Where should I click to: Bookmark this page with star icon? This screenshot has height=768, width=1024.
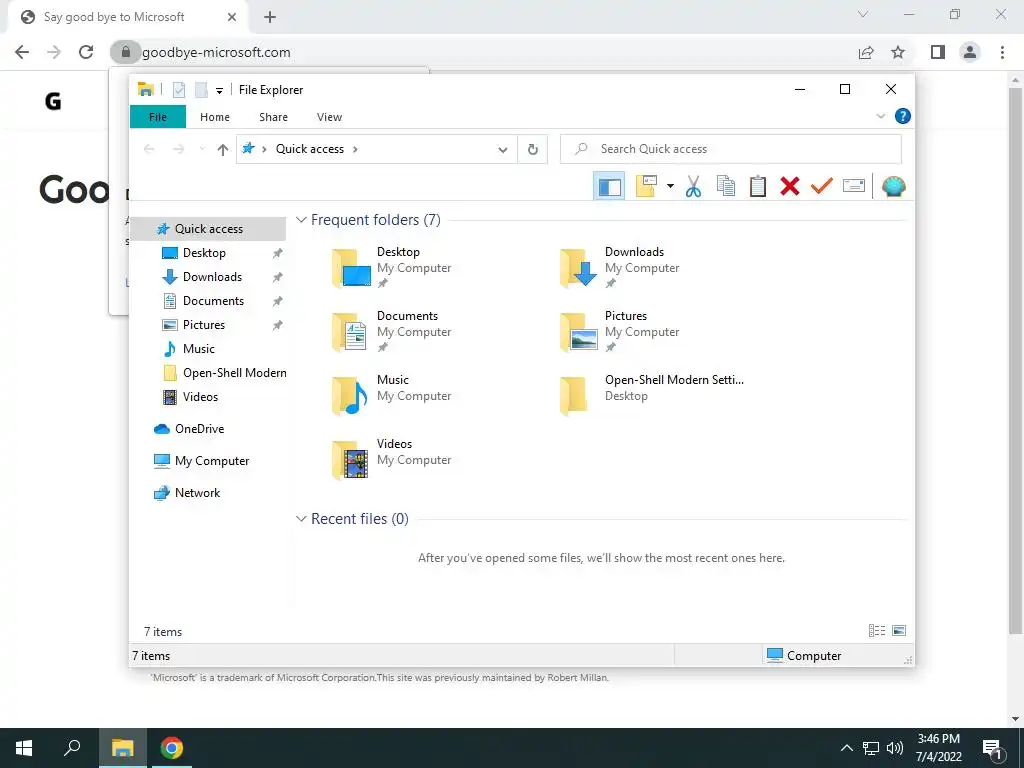[x=899, y=52]
